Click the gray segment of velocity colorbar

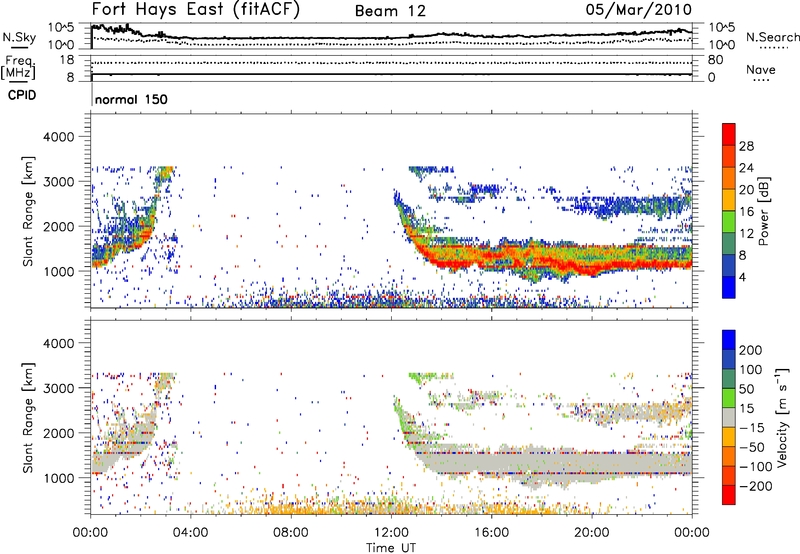click(729, 417)
